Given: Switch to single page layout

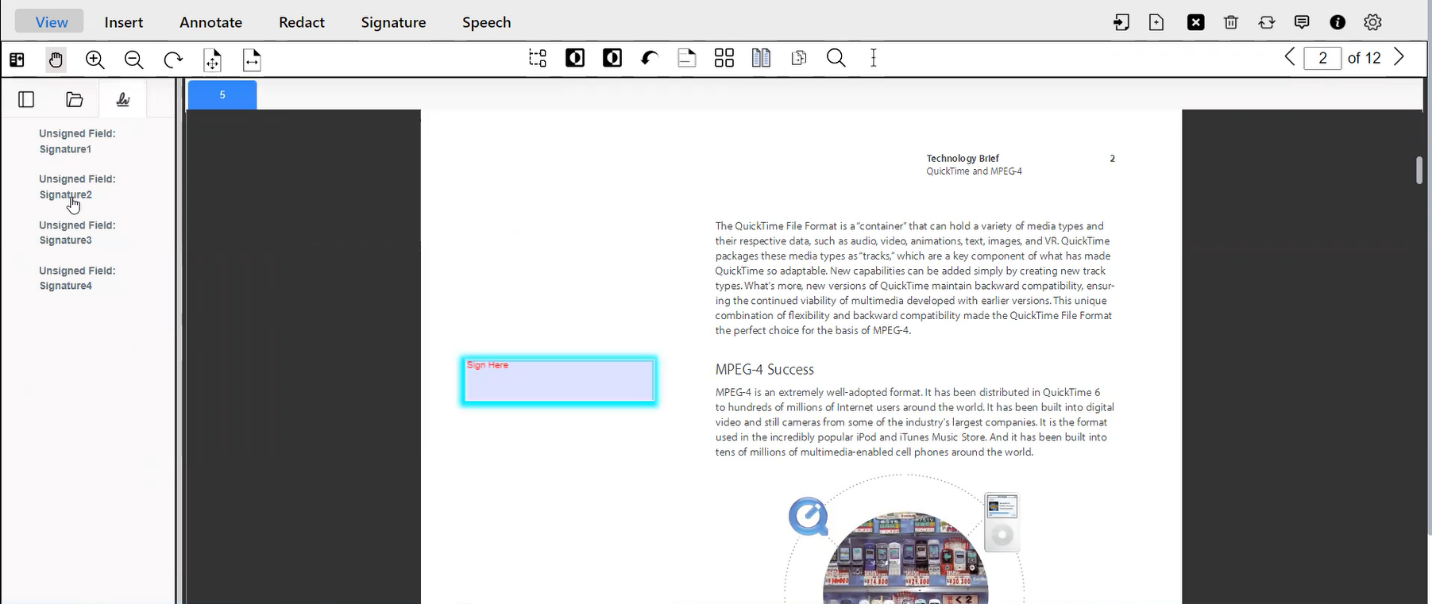Looking at the screenshot, I should (x=687, y=58).
